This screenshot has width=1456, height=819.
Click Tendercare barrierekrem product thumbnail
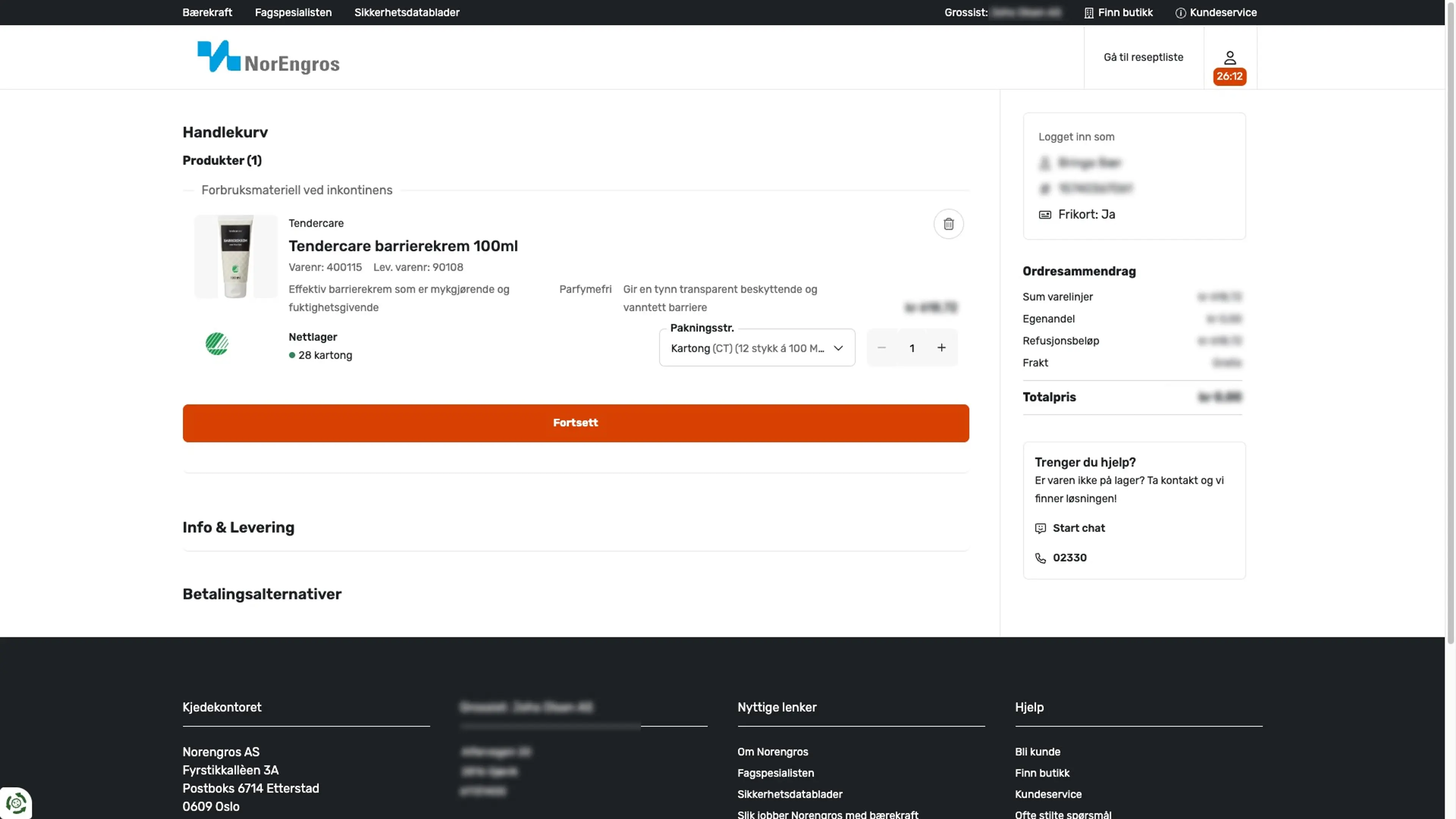236,257
